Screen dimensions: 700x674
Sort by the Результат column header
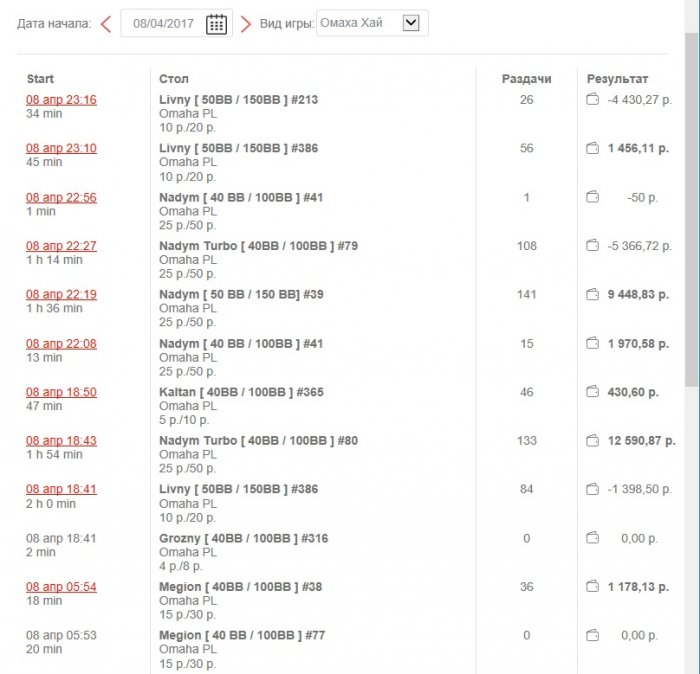coord(617,78)
